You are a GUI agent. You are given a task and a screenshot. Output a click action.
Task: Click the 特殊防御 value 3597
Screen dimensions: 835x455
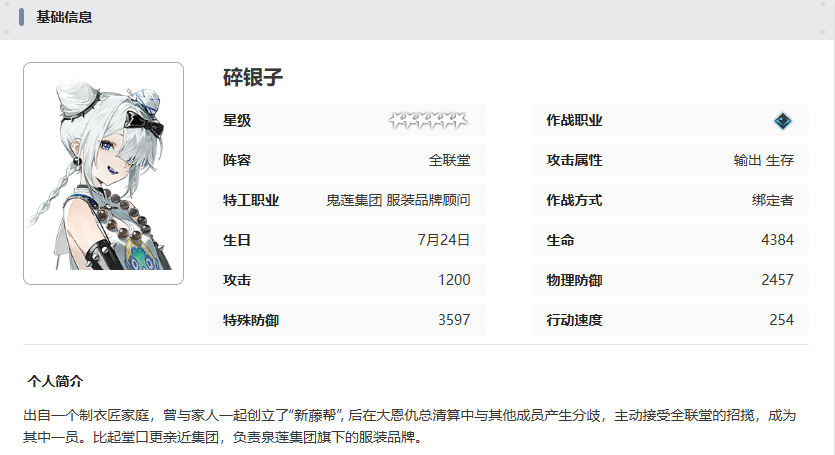(x=454, y=320)
